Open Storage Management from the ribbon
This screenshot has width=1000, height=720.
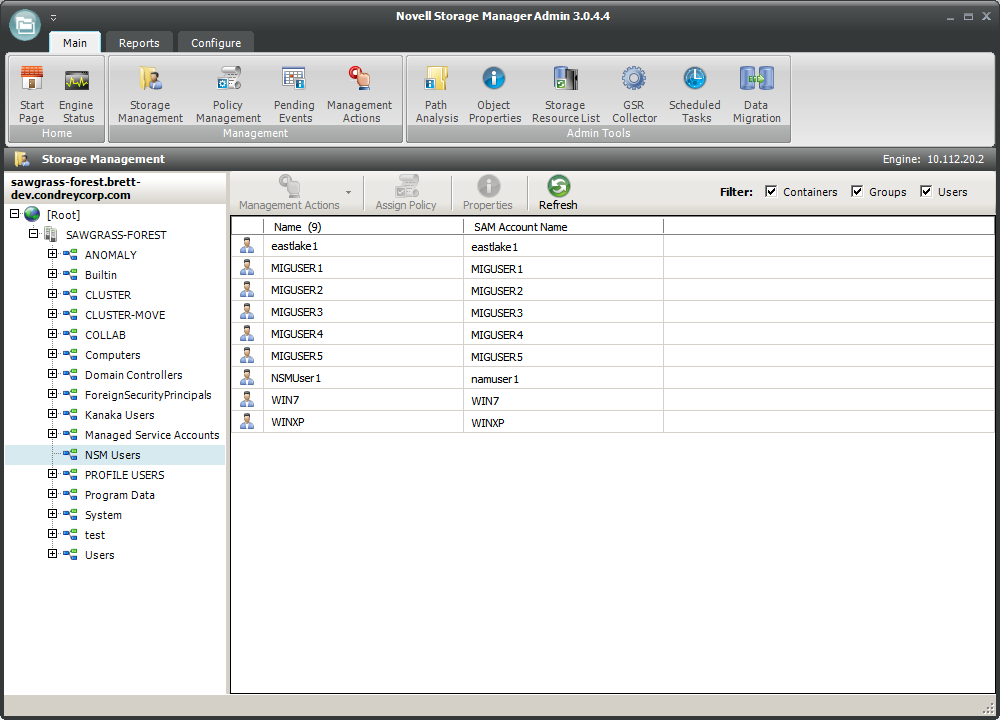tap(151, 94)
